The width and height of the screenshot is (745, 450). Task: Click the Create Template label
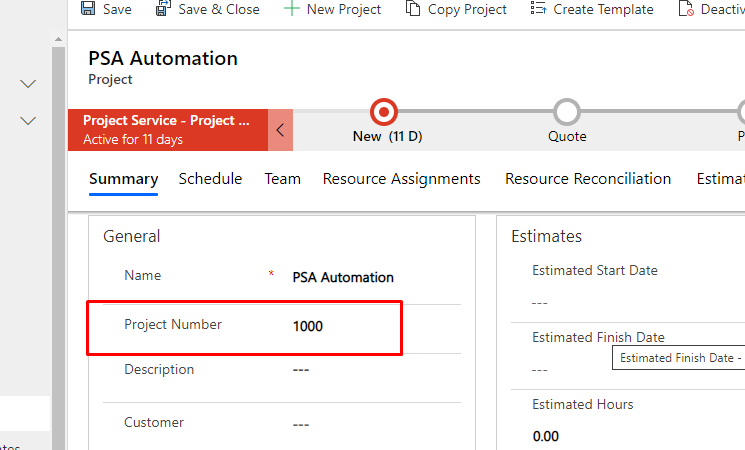point(603,9)
